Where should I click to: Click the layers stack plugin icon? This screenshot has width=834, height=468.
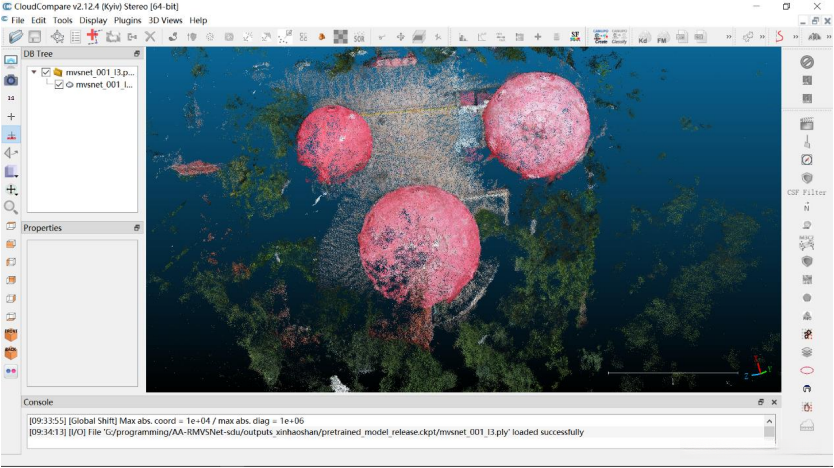click(x=807, y=352)
